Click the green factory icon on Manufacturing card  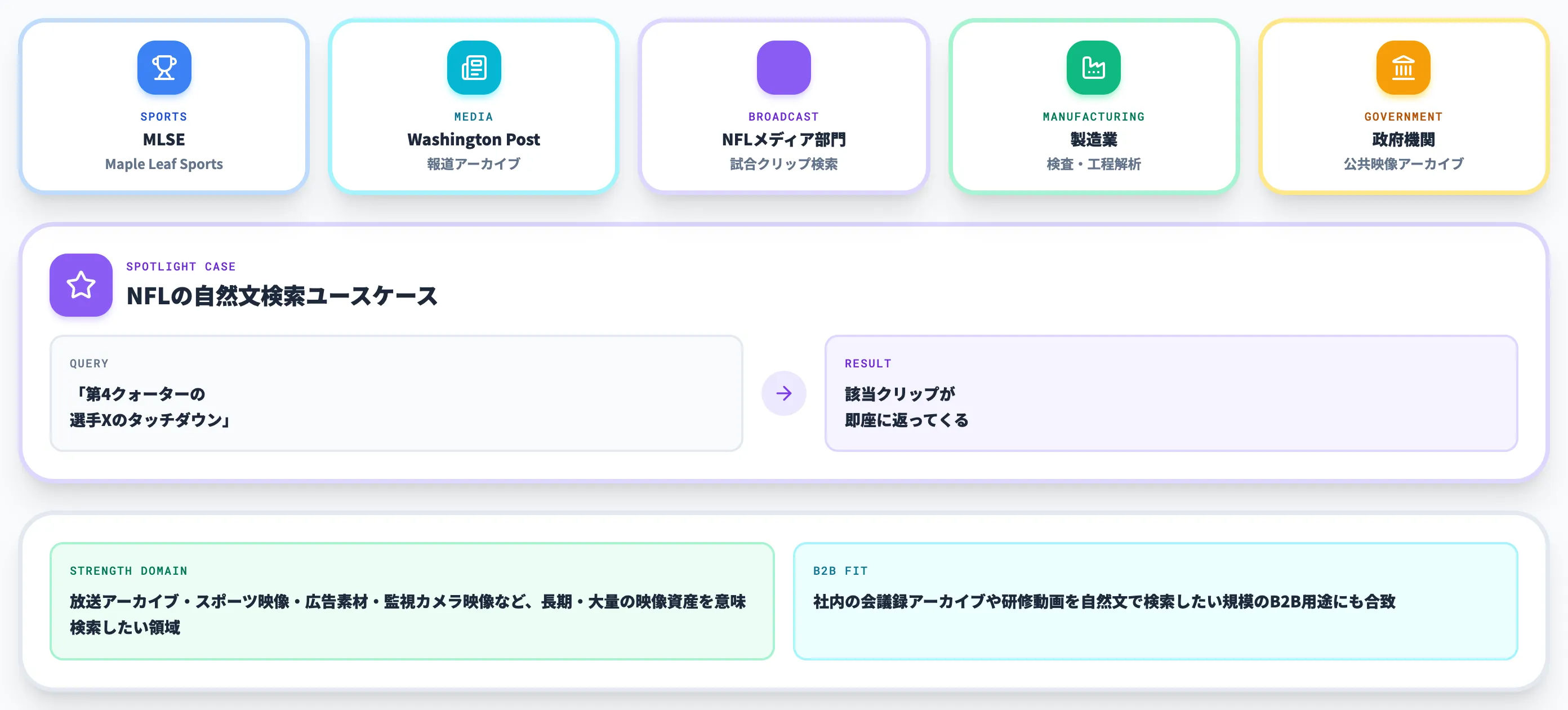1093,68
